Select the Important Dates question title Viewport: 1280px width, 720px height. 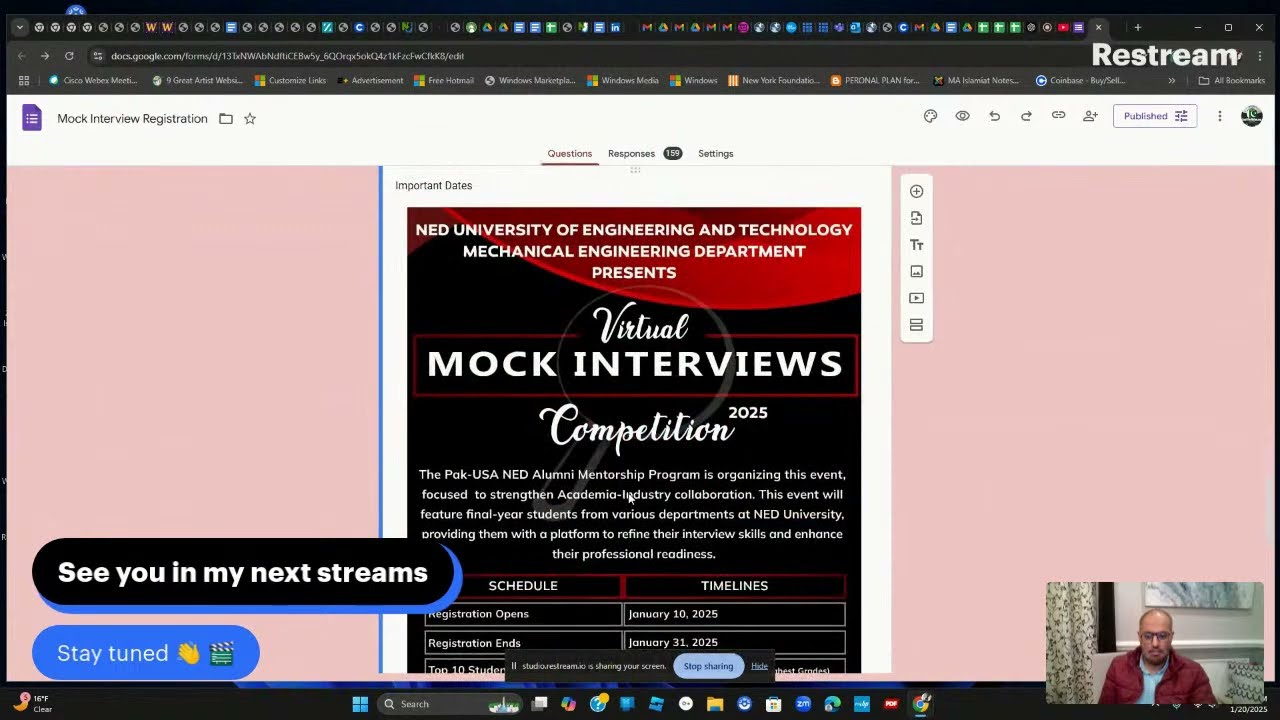point(433,185)
